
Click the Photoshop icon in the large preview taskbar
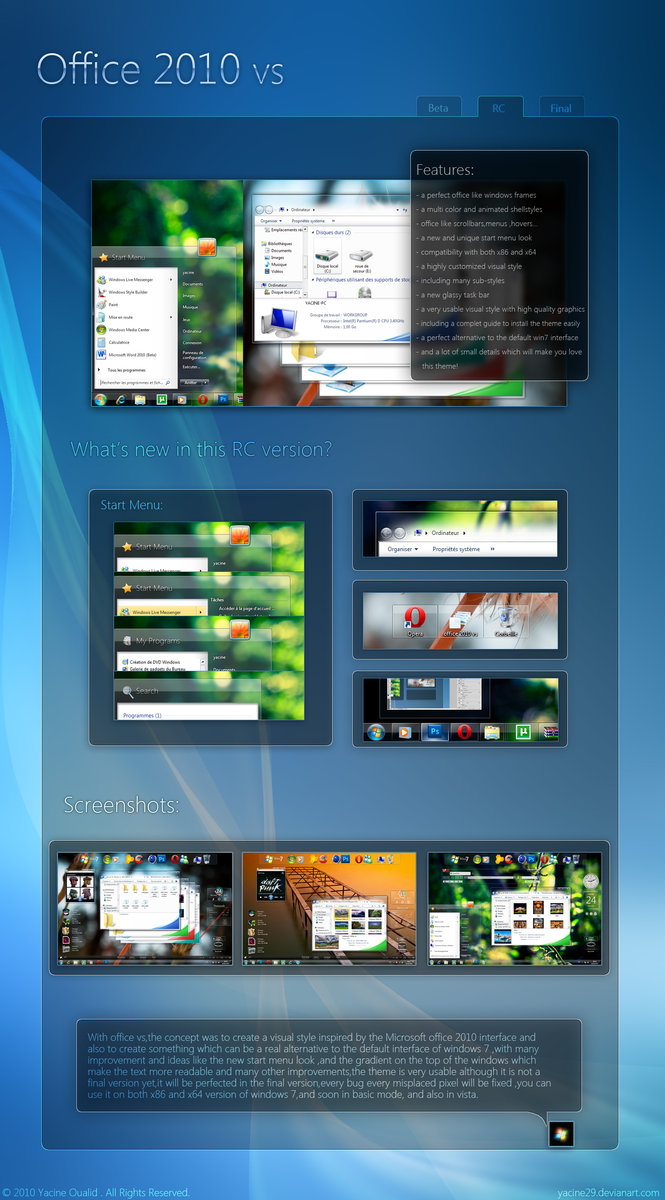223,400
